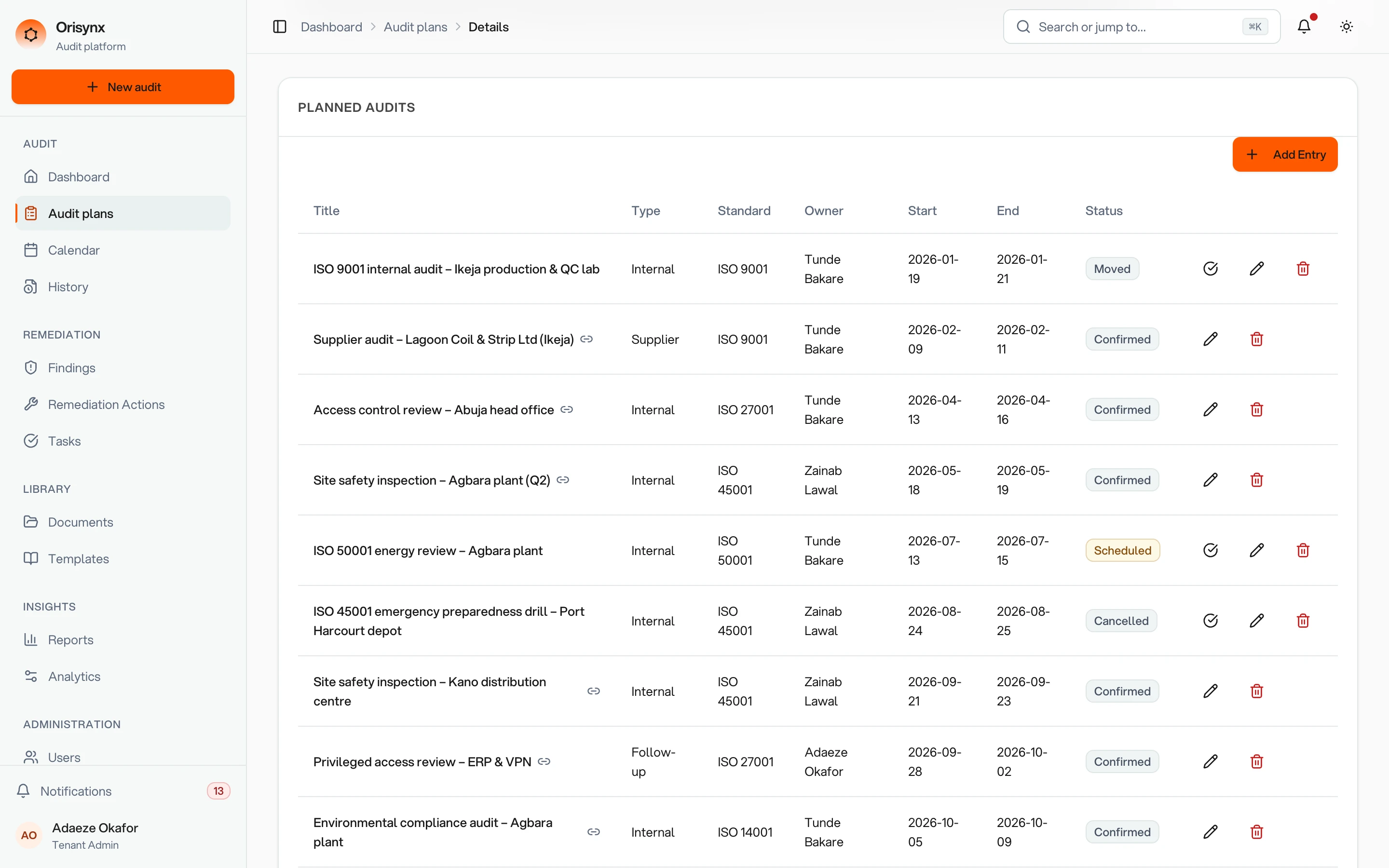Mark ISO 9001 internal audit as complete

(1211, 269)
